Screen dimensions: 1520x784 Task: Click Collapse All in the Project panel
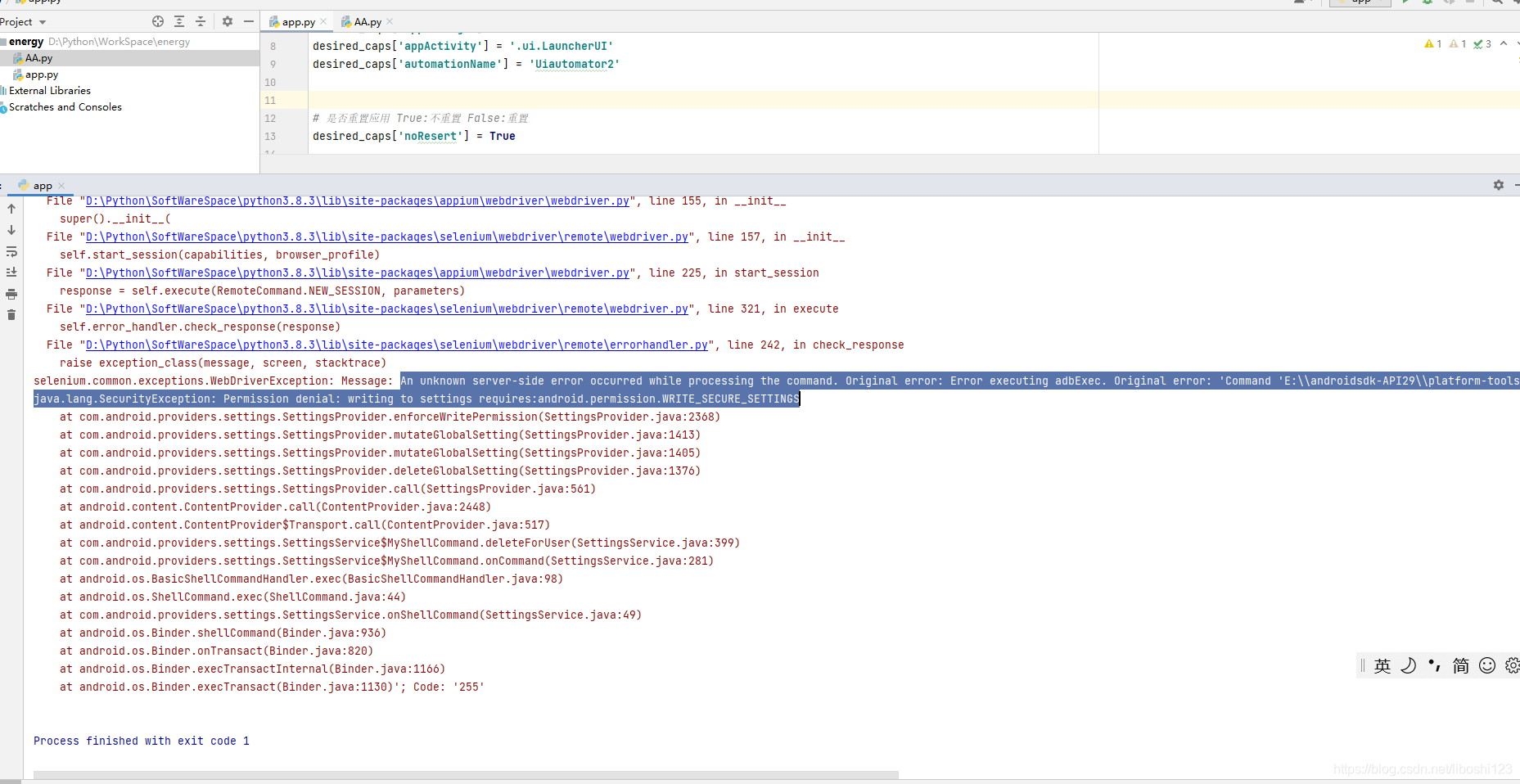(x=201, y=21)
